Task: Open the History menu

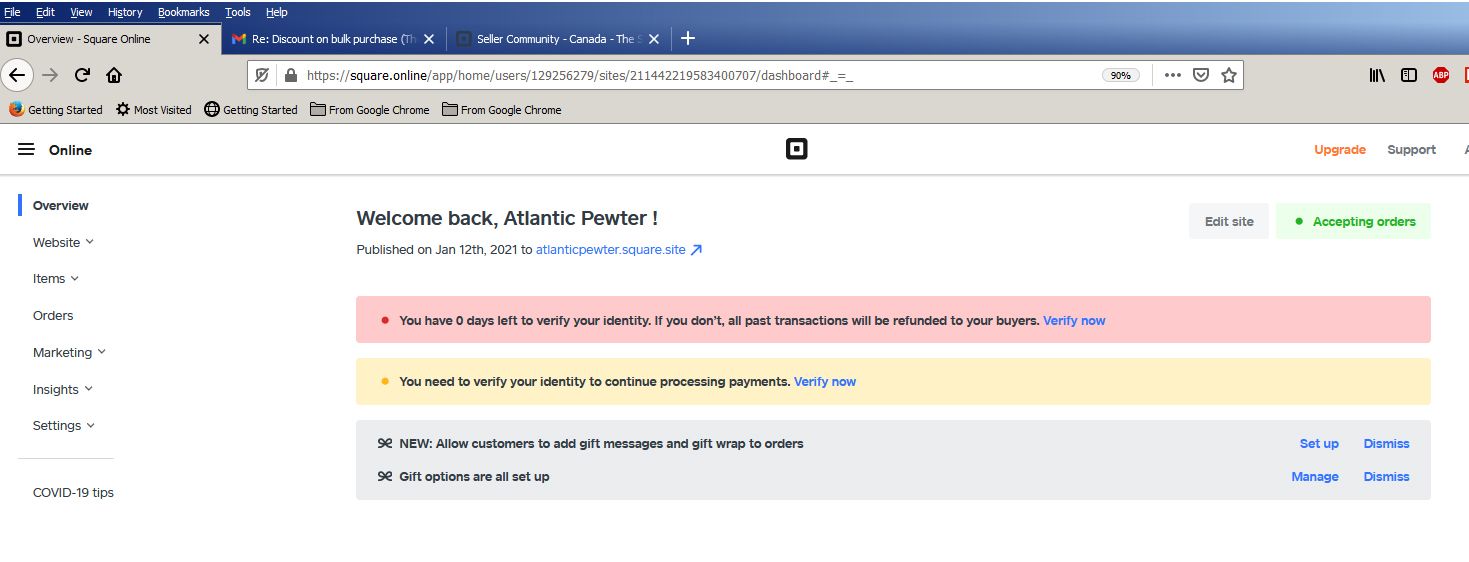Action: (x=125, y=12)
